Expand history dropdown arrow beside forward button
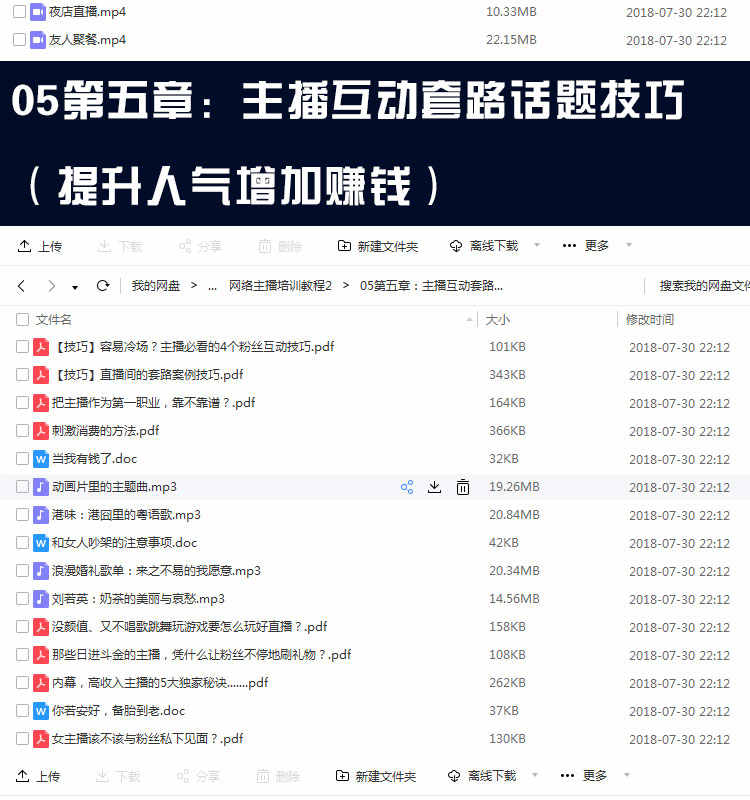This screenshot has height=800, width=750. (x=75, y=288)
